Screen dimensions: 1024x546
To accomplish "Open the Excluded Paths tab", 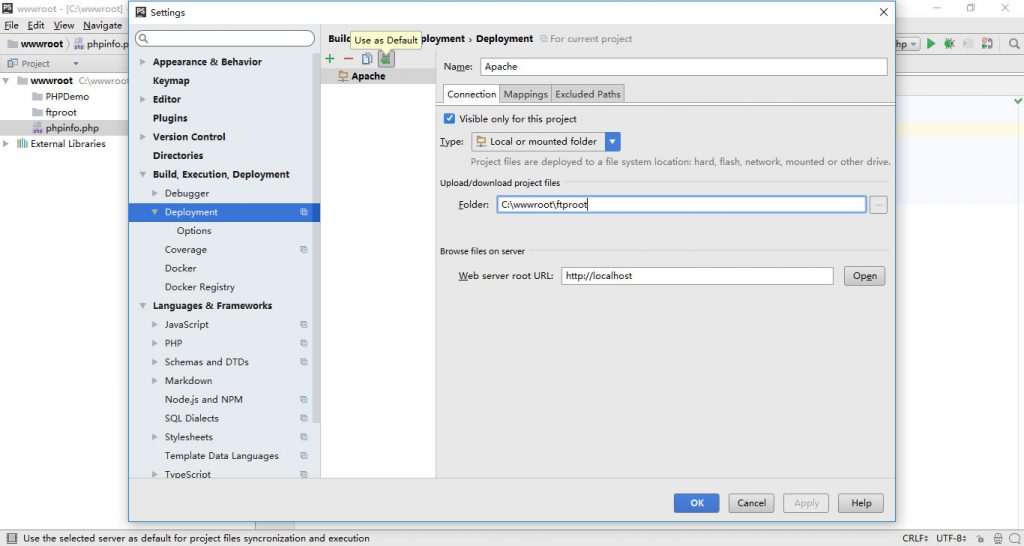I will click(x=588, y=94).
